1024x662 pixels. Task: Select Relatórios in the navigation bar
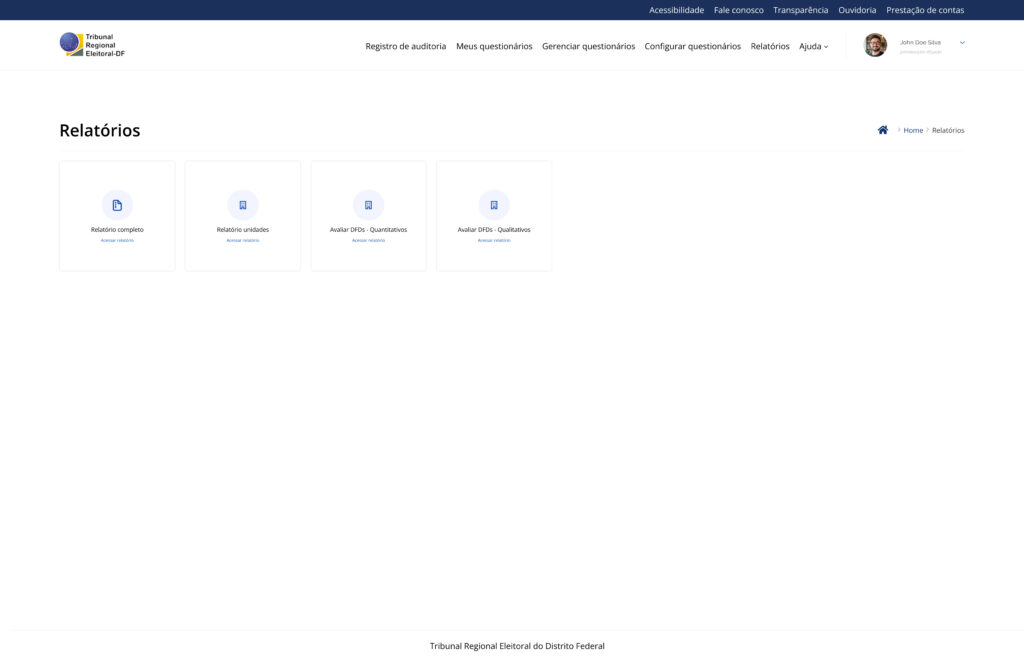coord(770,46)
